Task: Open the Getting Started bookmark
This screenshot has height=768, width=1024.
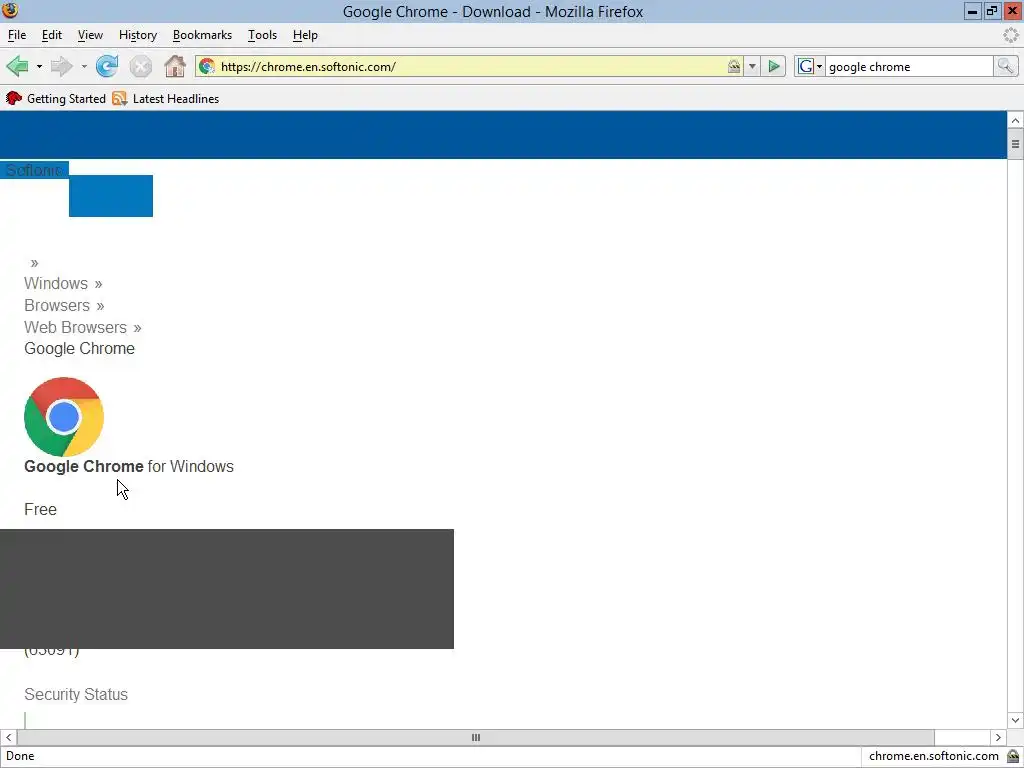Action: pos(56,99)
